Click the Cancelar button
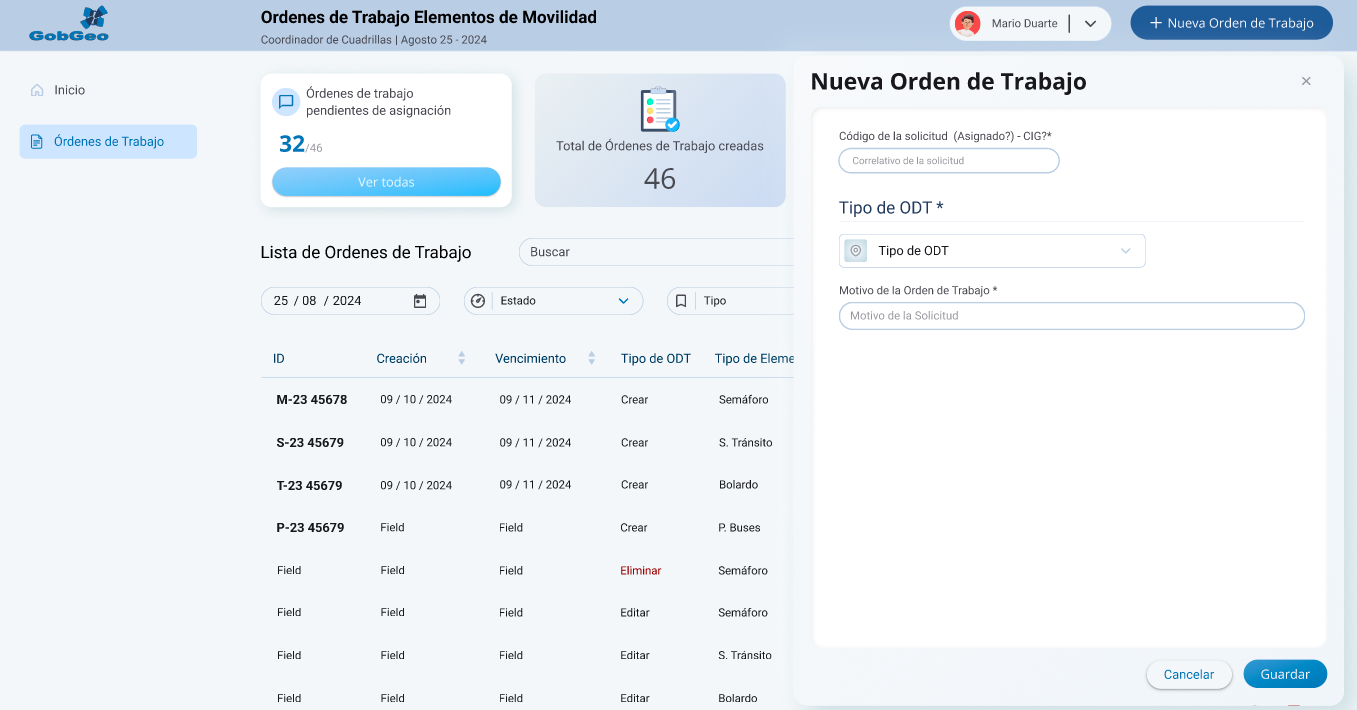 pyautogui.click(x=1188, y=674)
